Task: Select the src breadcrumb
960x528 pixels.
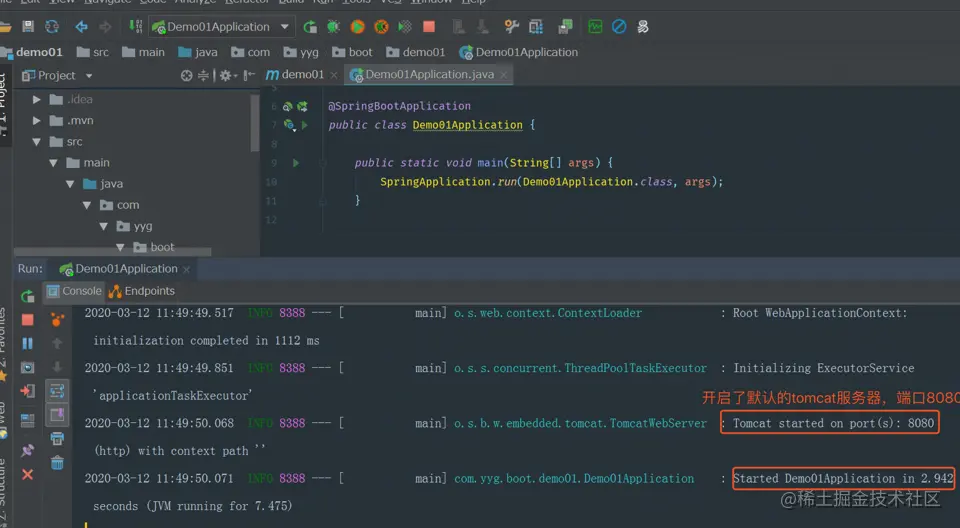Action: tap(93, 52)
